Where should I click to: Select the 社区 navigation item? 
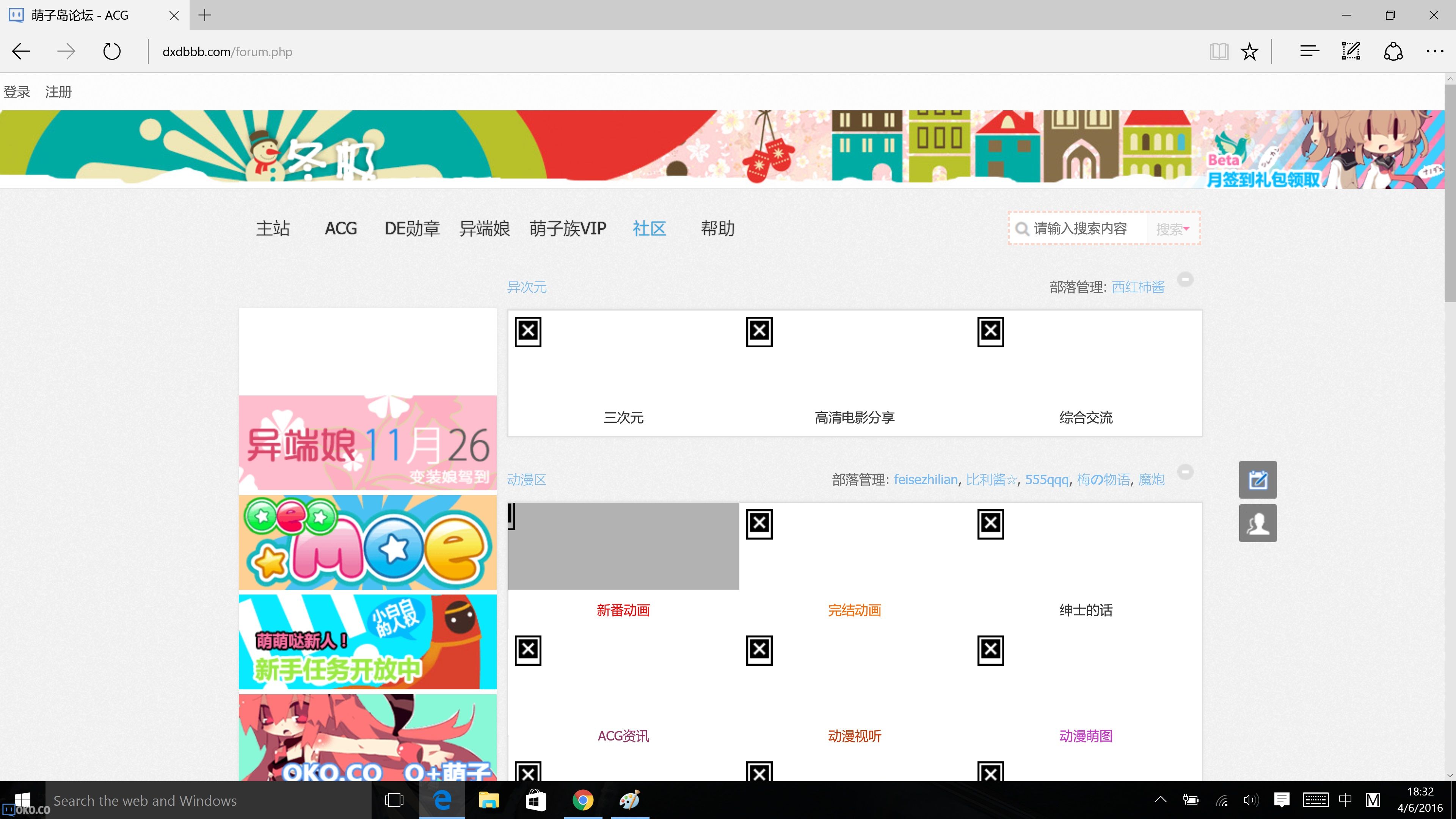pyautogui.click(x=650, y=228)
